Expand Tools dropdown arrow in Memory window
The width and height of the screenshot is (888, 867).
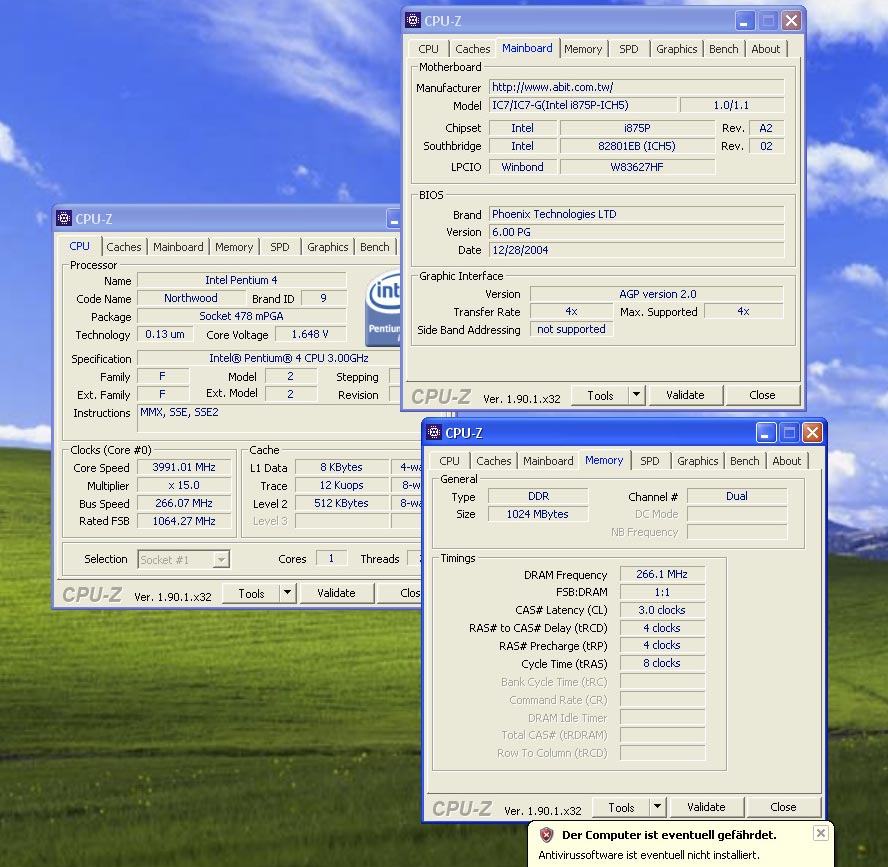658,806
